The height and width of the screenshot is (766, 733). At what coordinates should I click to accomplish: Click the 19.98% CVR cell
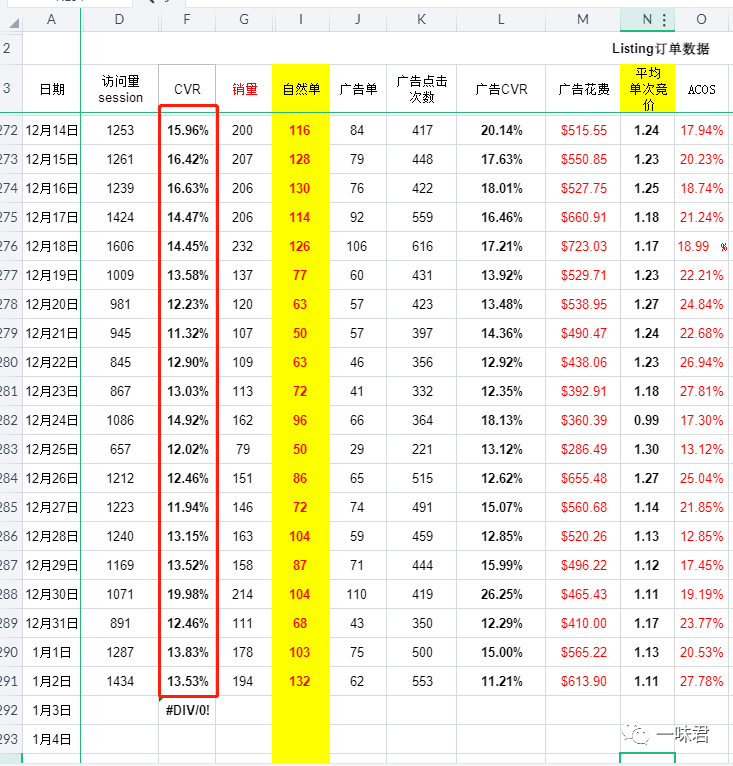(x=187, y=594)
